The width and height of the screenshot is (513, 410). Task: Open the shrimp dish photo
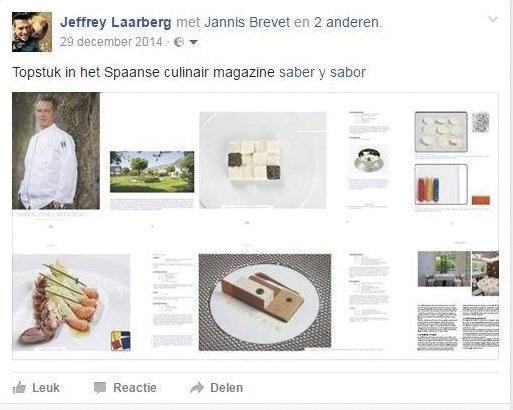(x=71, y=303)
